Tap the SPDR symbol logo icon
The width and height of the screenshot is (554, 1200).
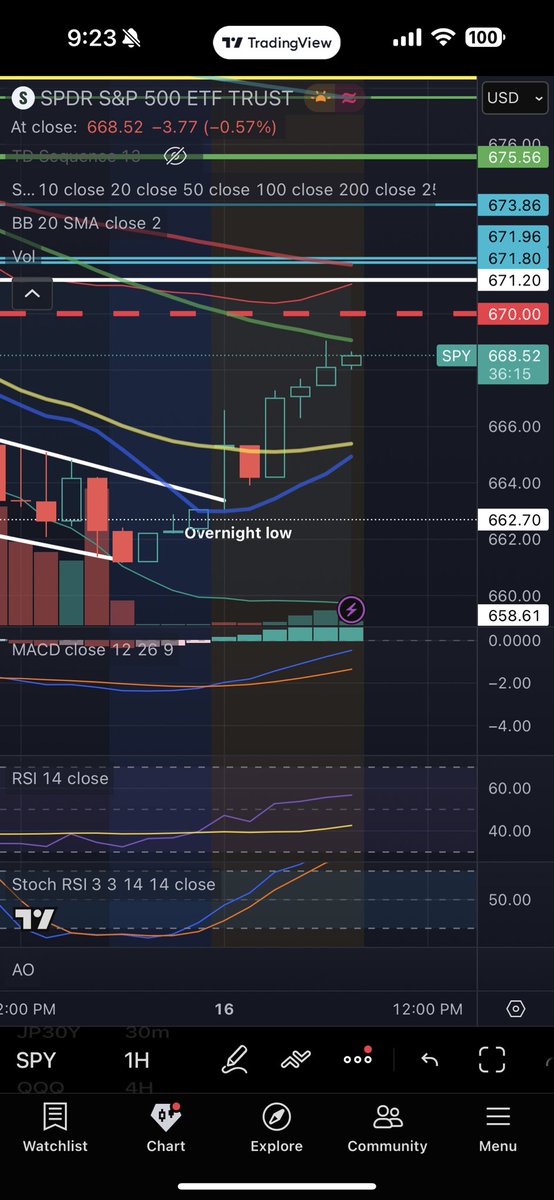click(x=23, y=98)
